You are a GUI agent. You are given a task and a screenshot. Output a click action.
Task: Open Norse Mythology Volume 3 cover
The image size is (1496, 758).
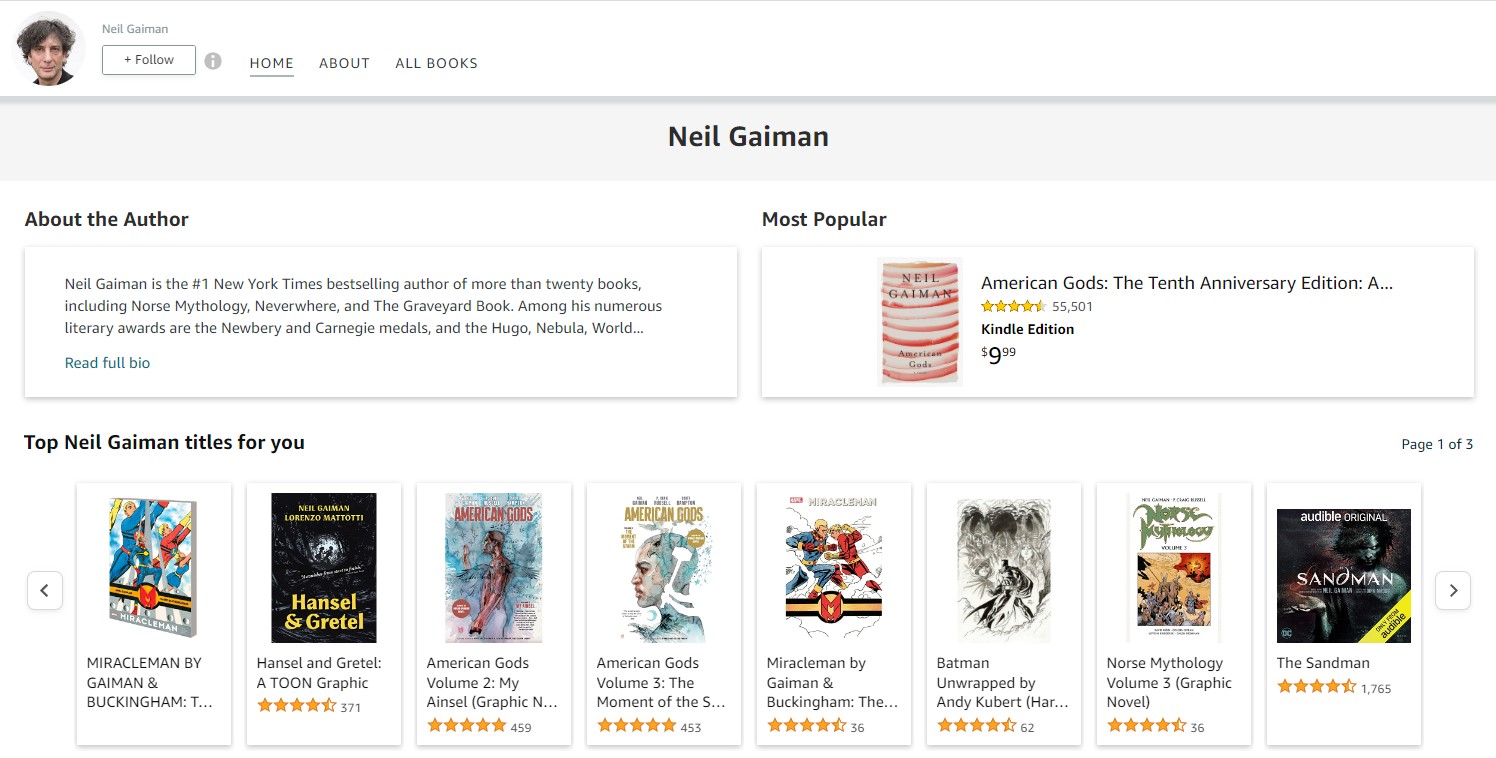(x=1173, y=567)
